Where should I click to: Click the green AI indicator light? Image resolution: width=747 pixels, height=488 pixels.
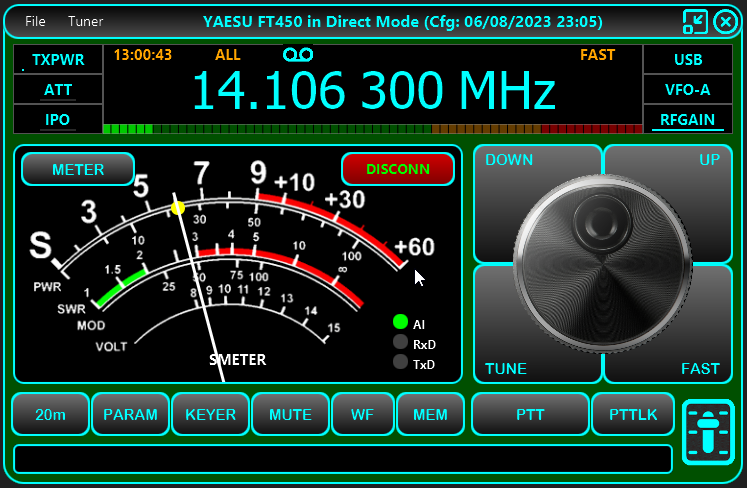coord(400,322)
